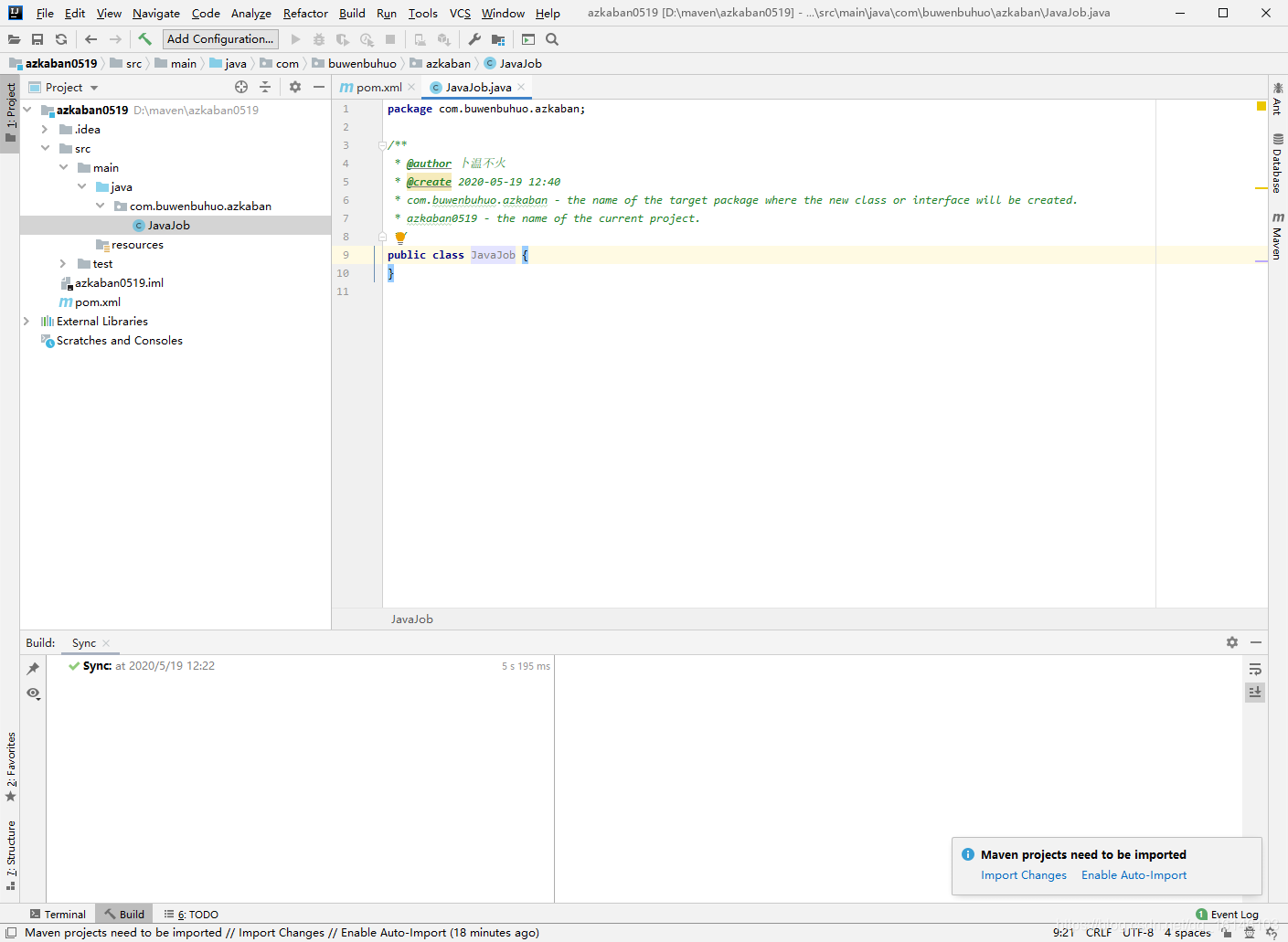Click Collapse All icon in Project panel
Screen dimensions: 1288x942
(265, 87)
